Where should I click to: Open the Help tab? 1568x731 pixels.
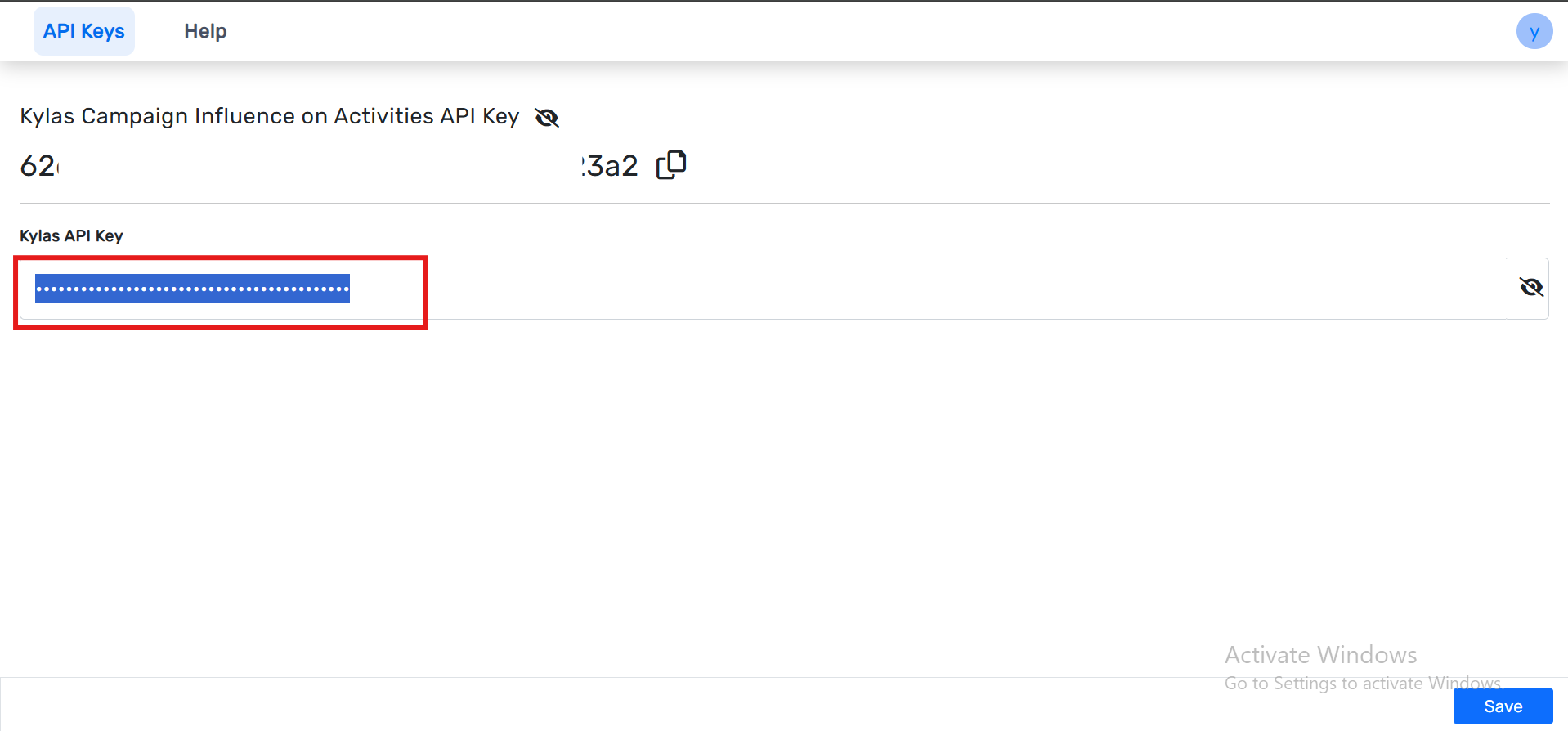pyautogui.click(x=205, y=31)
